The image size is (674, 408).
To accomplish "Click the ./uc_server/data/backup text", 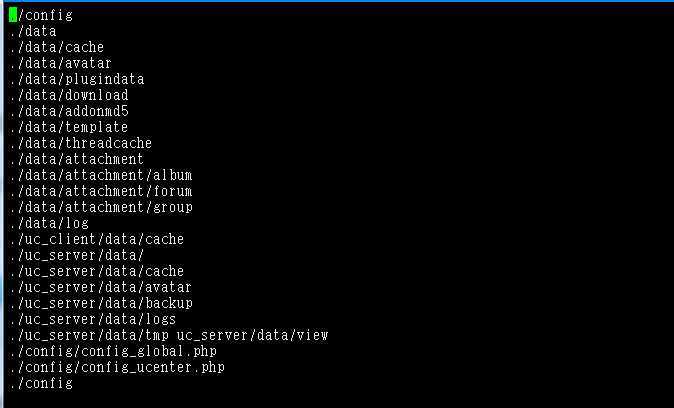I will click(x=101, y=303).
